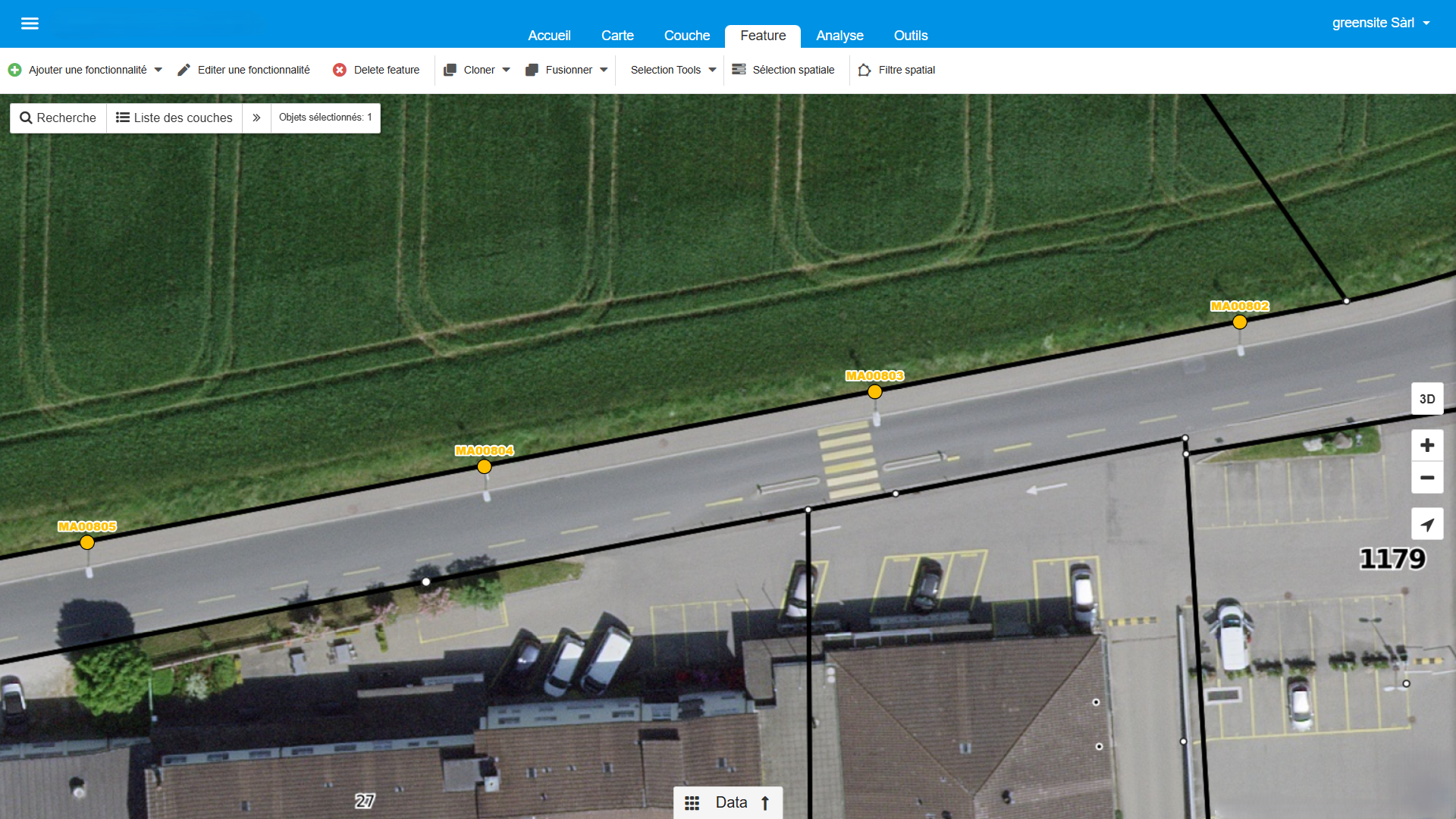Click the Editer une fonctionnalité pencil icon

point(184,70)
